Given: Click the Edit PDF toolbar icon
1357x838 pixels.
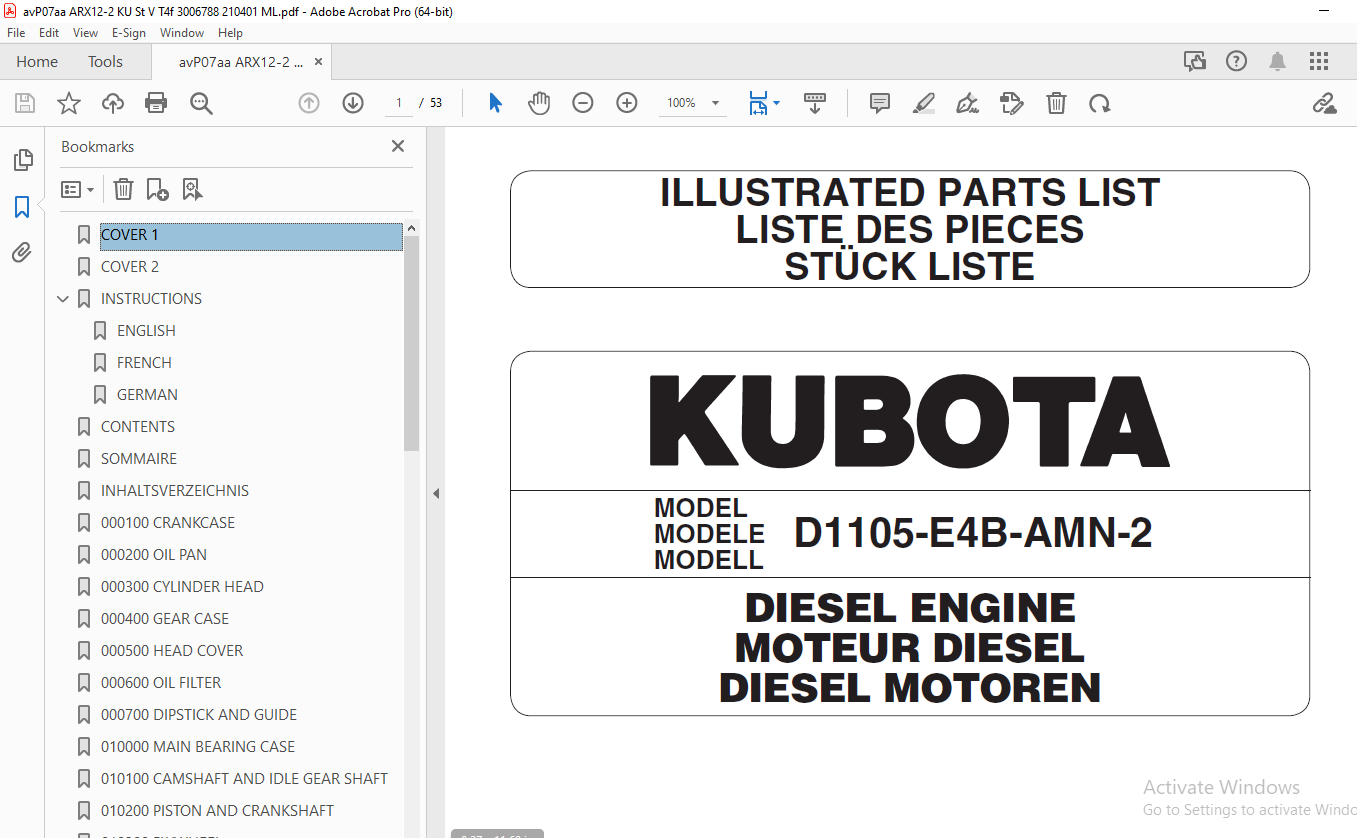Looking at the screenshot, I should point(1012,103).
